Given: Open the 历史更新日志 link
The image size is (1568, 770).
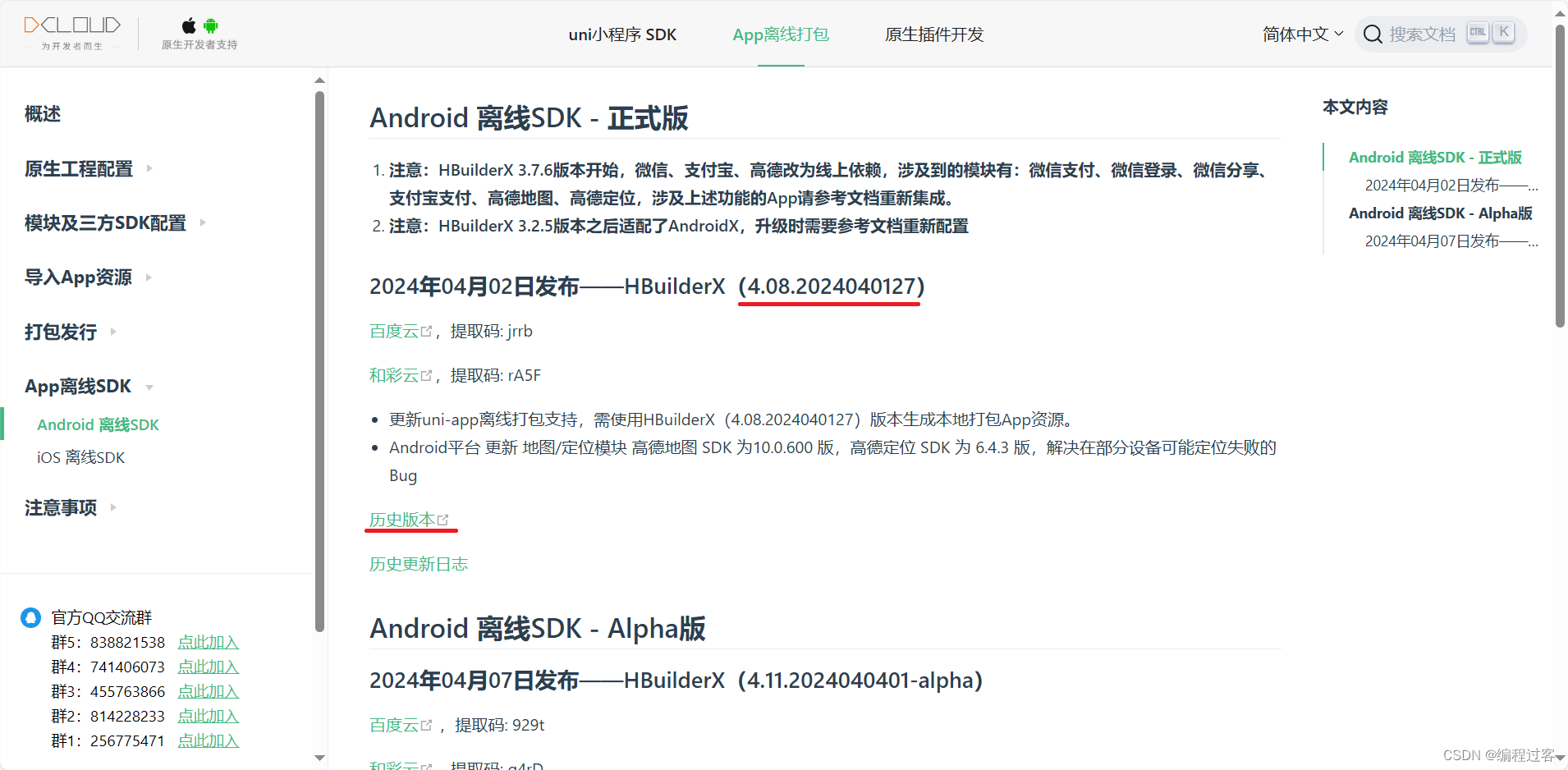Looking at the screenshot, I should click(419, 564).
